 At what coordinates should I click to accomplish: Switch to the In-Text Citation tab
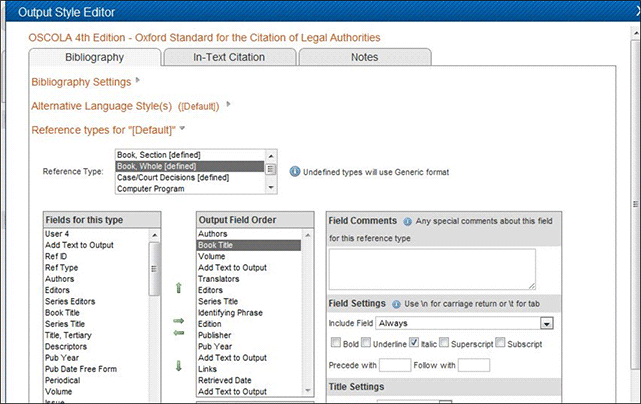[229, 57]
